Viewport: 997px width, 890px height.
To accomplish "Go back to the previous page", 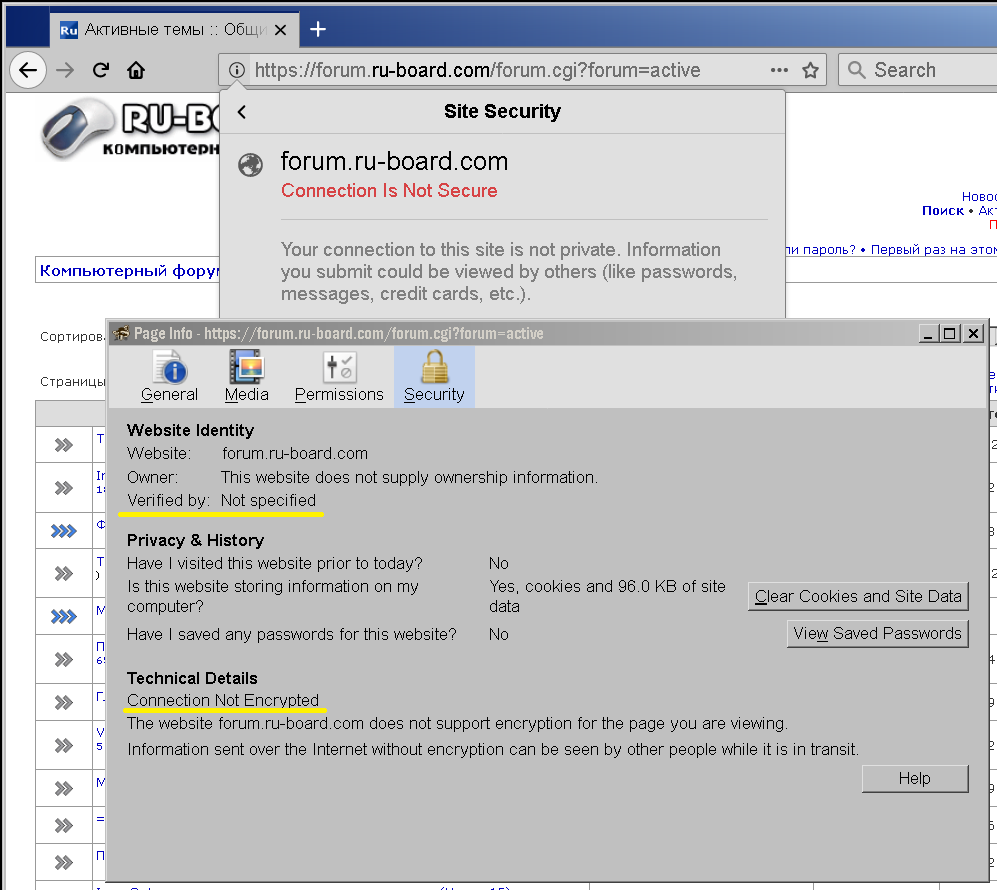I will (x=28, y=70).
